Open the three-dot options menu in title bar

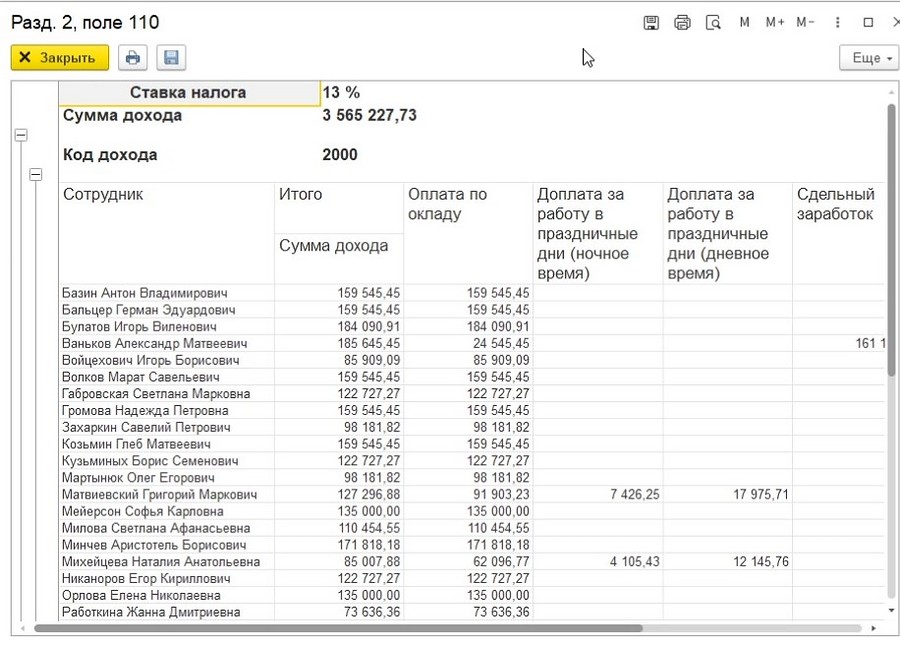837,22
